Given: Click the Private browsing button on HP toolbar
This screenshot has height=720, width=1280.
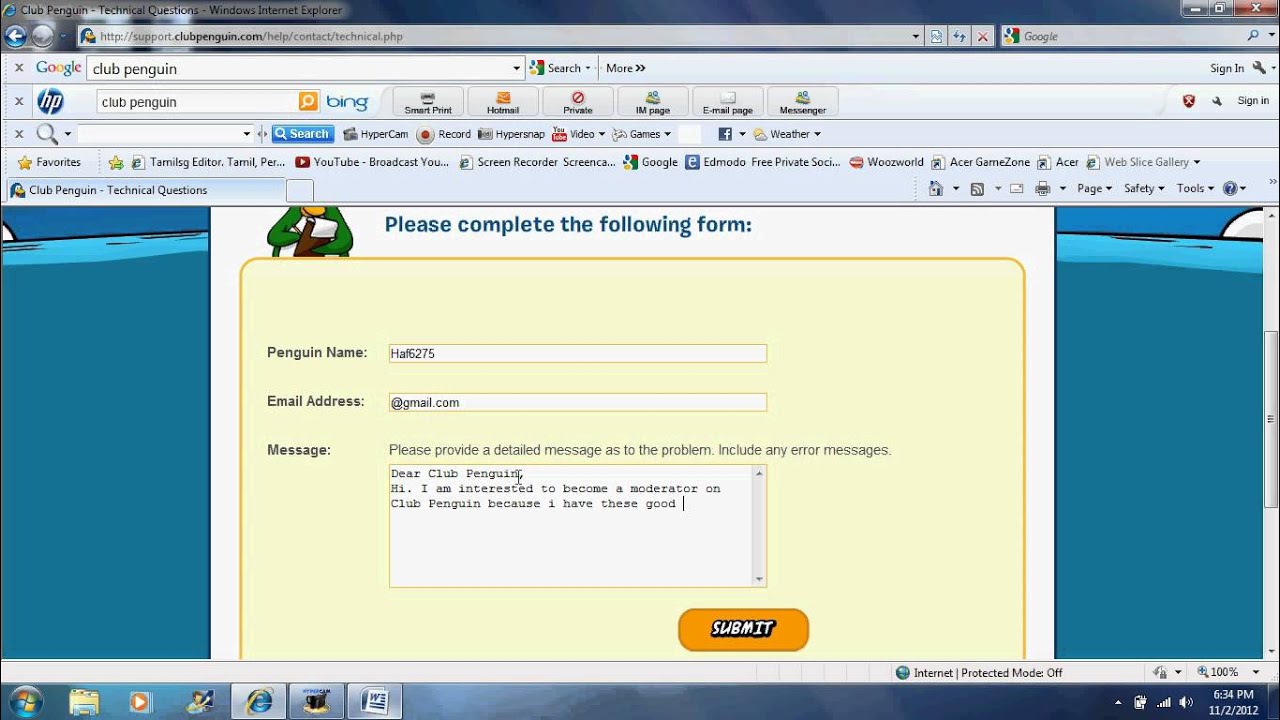Looking at the screenshot, I should click(577, 102).
